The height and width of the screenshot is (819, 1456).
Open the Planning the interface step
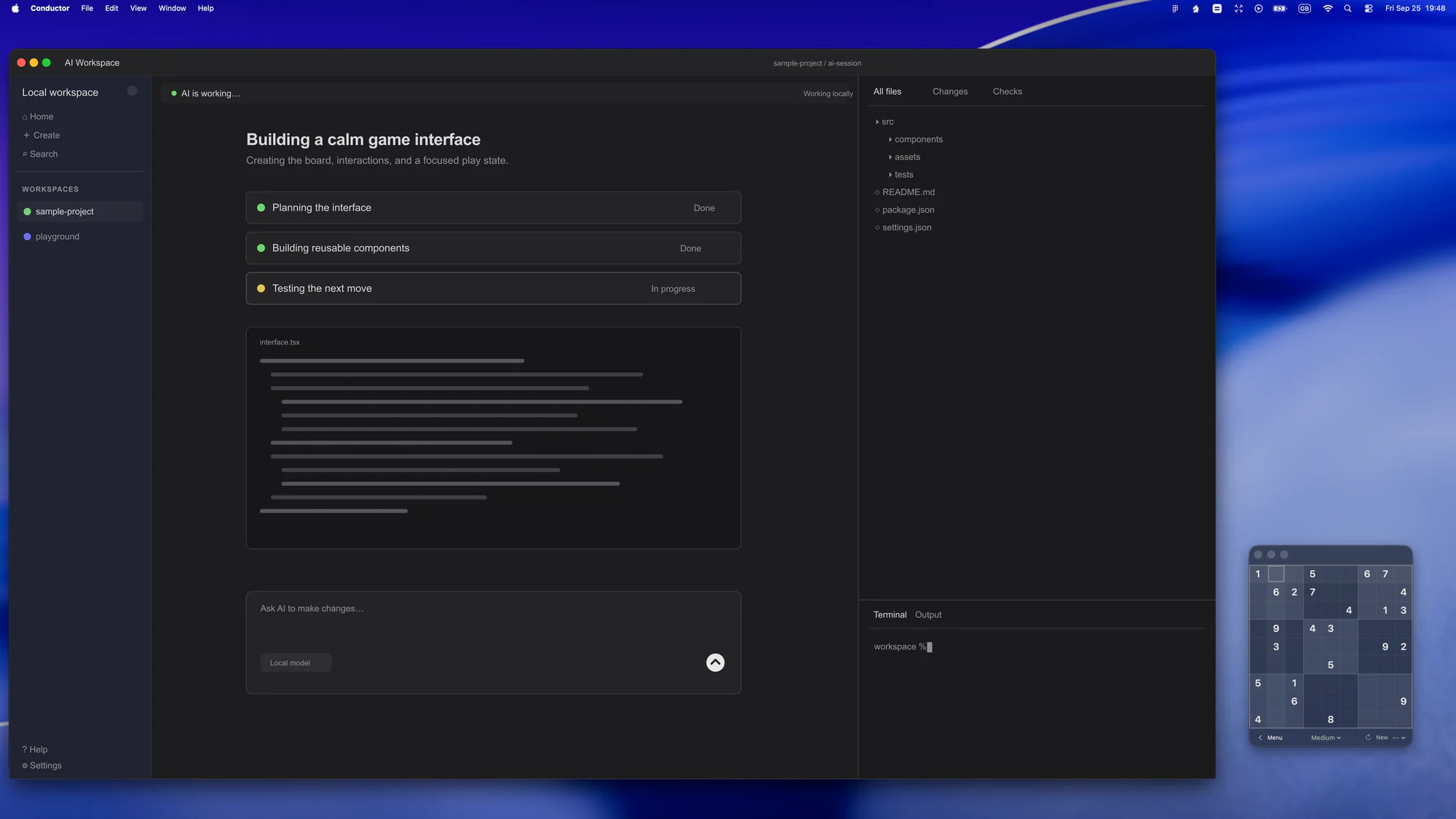pos(494,207)
